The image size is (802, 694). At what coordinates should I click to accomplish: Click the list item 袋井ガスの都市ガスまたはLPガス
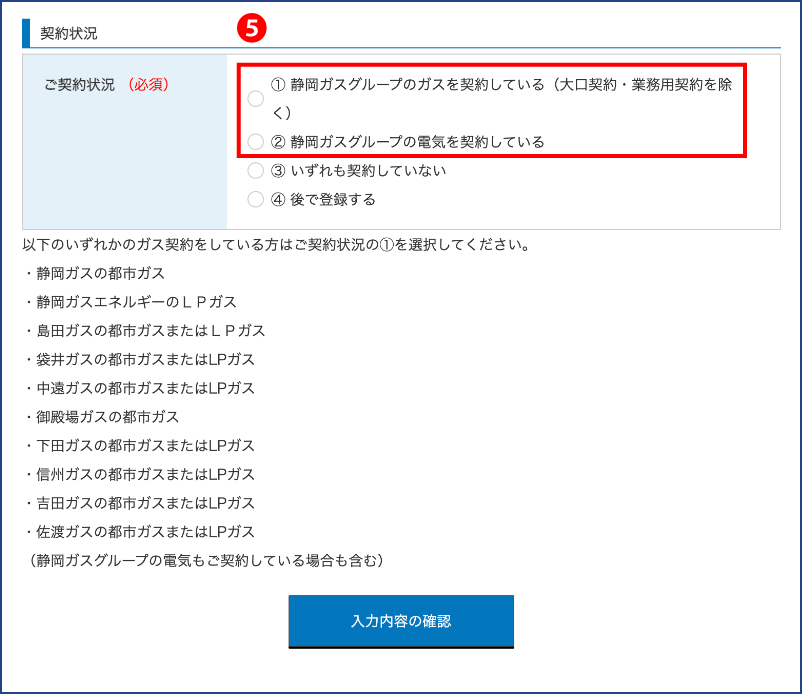click(x=139, y=360)
